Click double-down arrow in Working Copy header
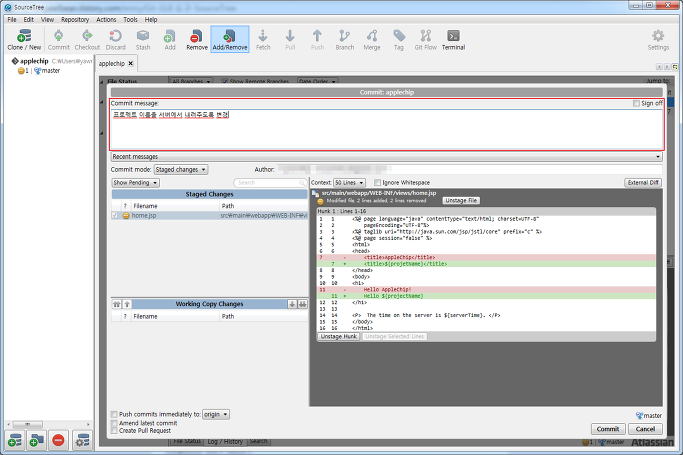The height and width of the screenshot is (455, 683). tap(302, 304)
